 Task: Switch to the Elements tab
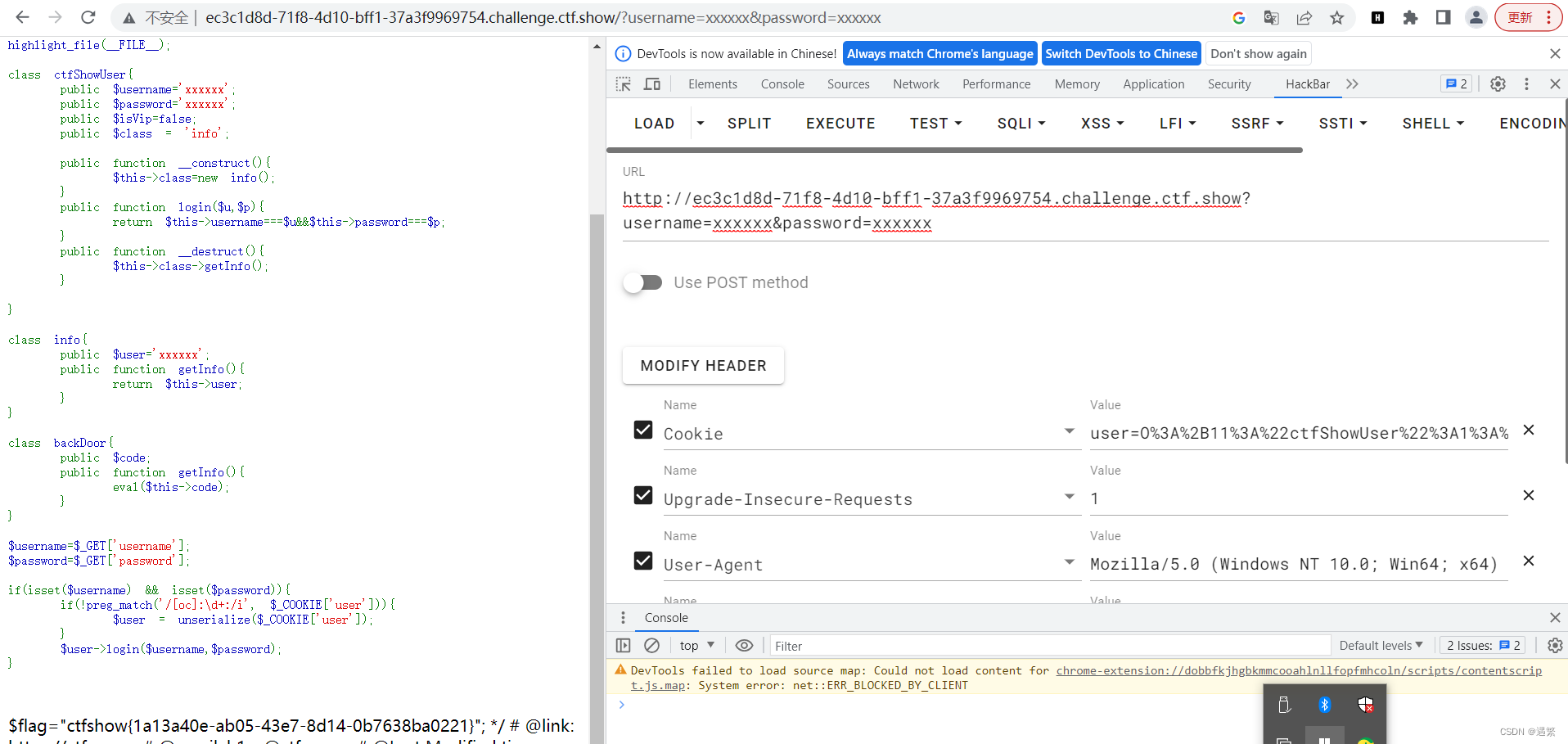(712, 83)
